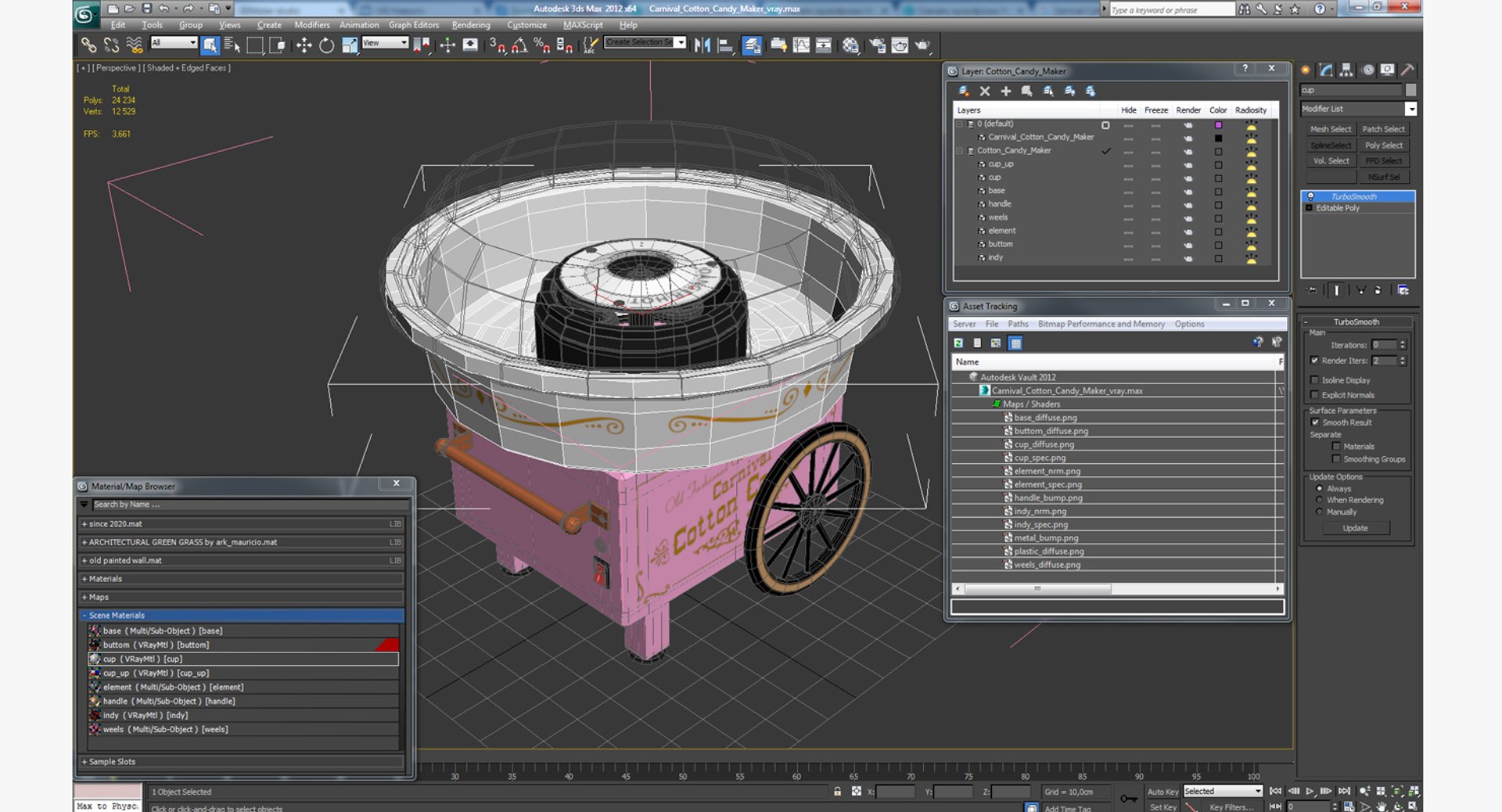The image size is (1502, 812).
Task: Toggle the 3D Snaps tool
Action: tap(498, 45)
